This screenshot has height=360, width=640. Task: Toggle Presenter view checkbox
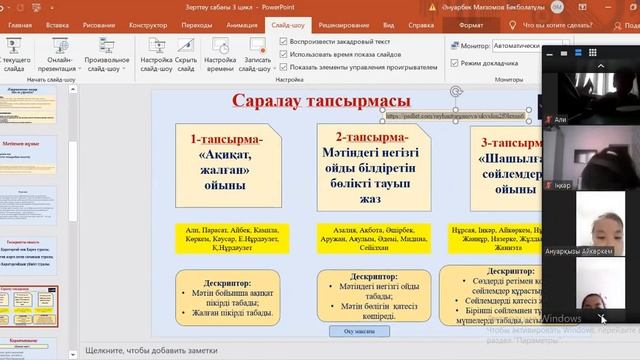click(x=454, y=63)
